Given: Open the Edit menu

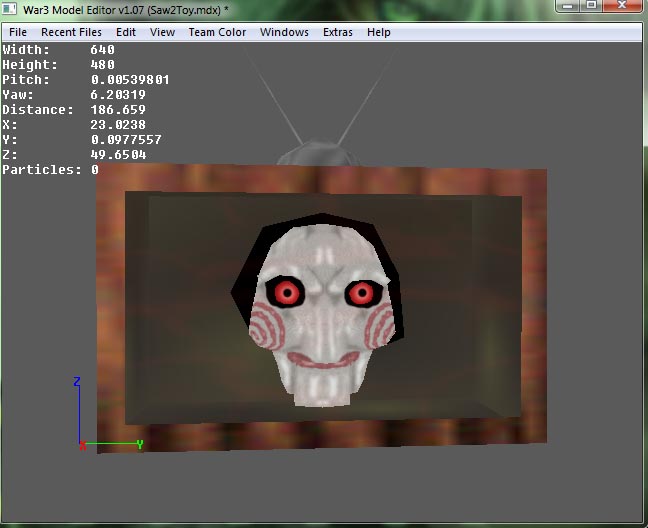Looking at the screenshot, I should pos(126,32).
